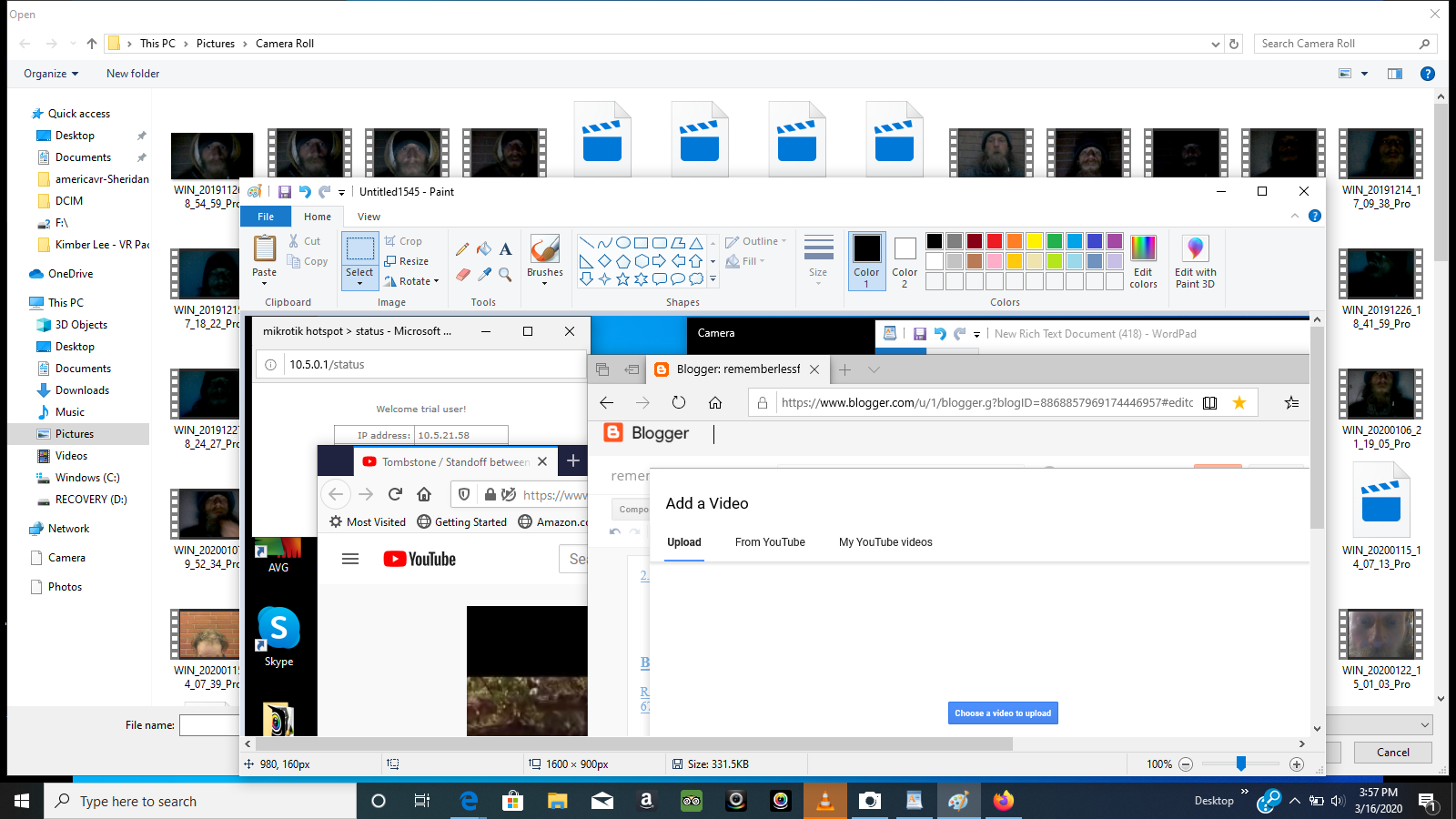Click the Zoom out minus button in Paint
The height and width of the screenshot is (819, 1456).
point(1186,764)
